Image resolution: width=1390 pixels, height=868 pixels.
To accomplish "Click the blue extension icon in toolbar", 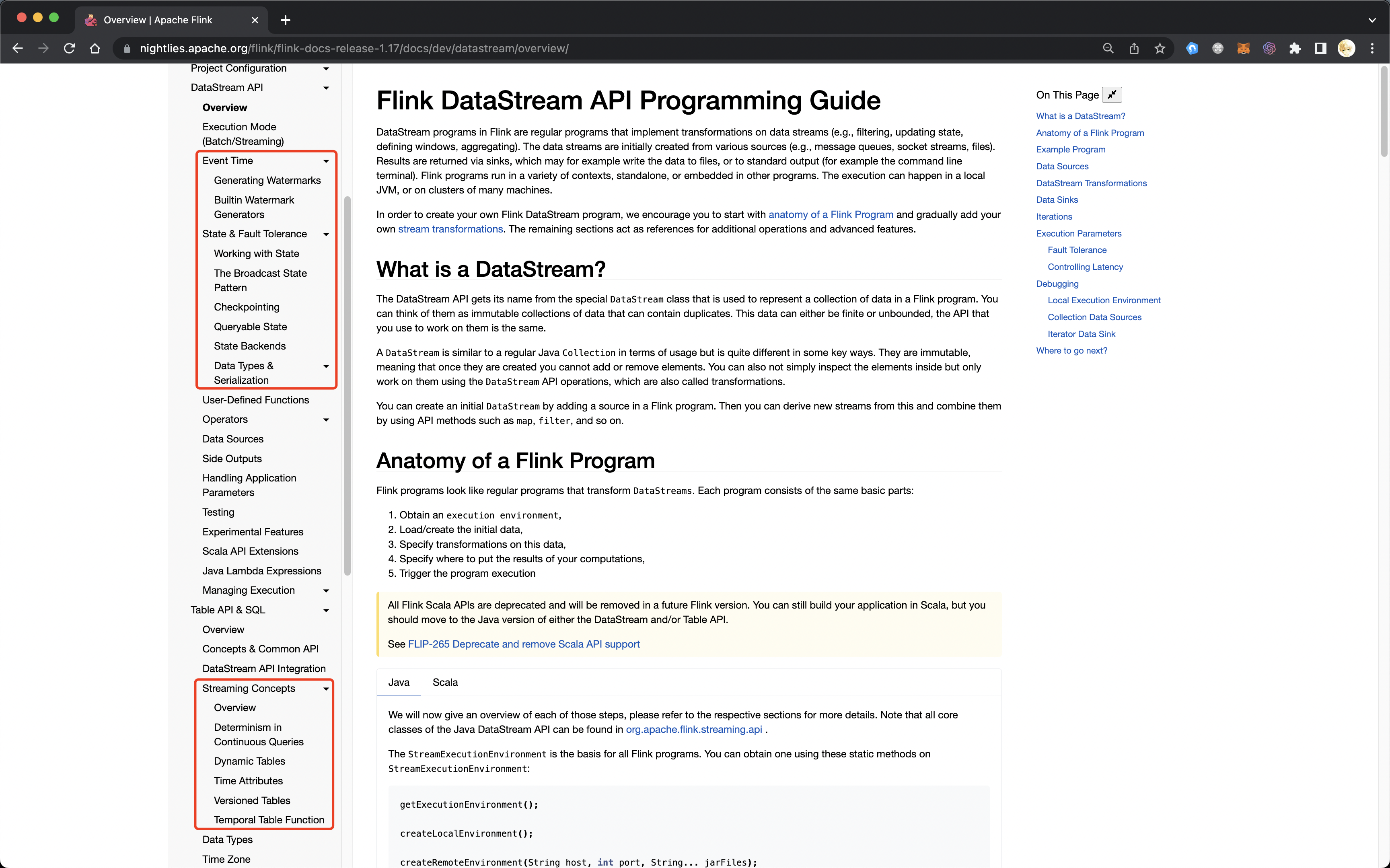I will click(x=1192, y=49).
